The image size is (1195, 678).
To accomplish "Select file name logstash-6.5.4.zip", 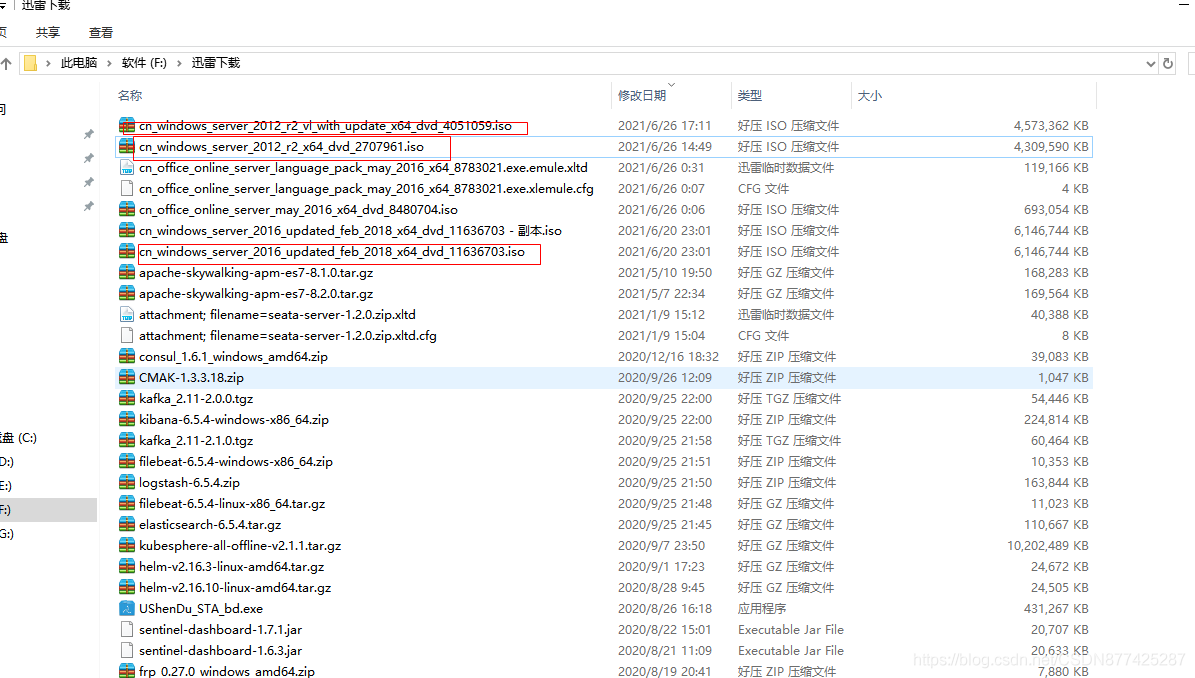I will (x=190, y=482).
